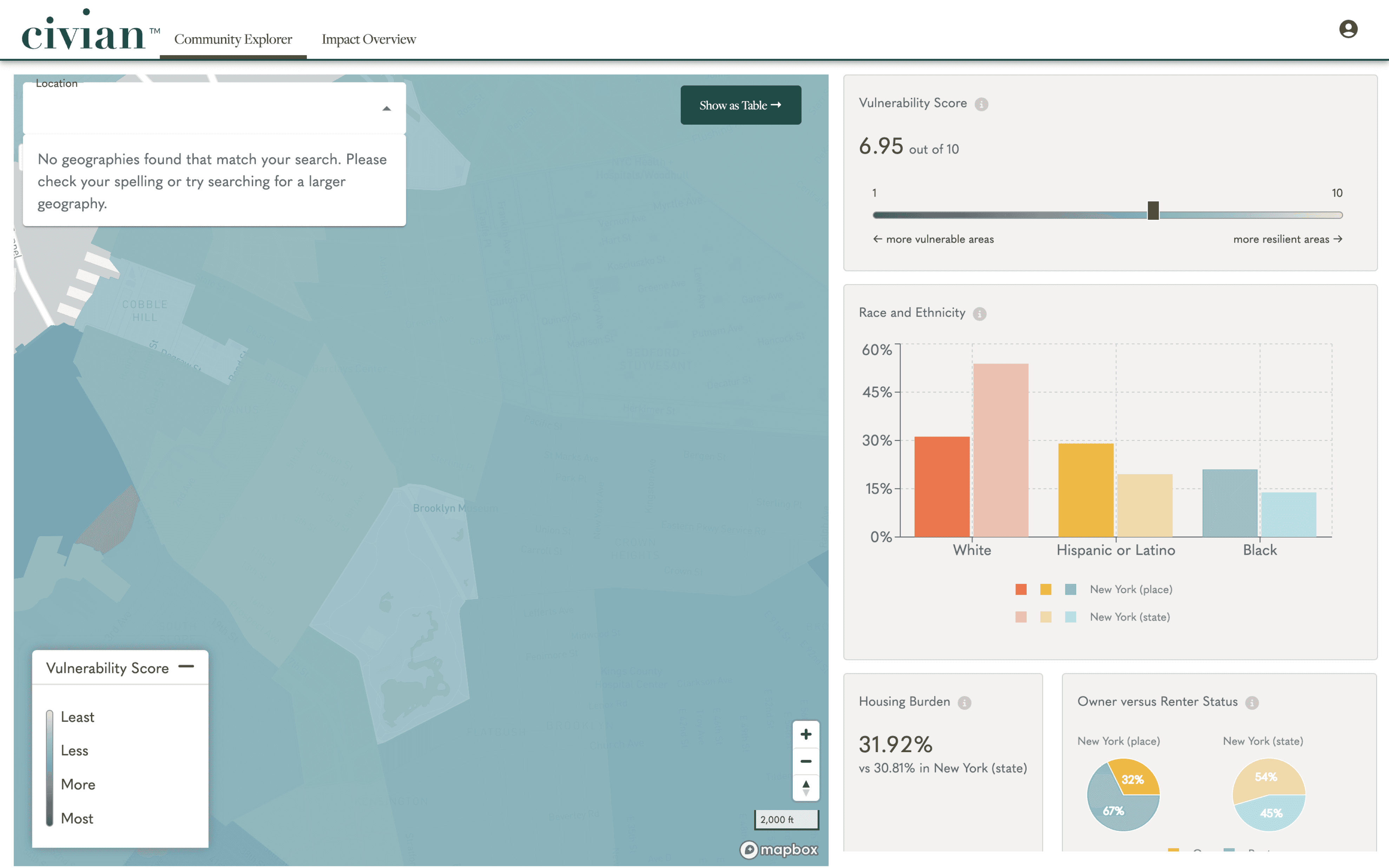
Task: Click the '31.92%' housing burden value
Action: coord(895,744)
